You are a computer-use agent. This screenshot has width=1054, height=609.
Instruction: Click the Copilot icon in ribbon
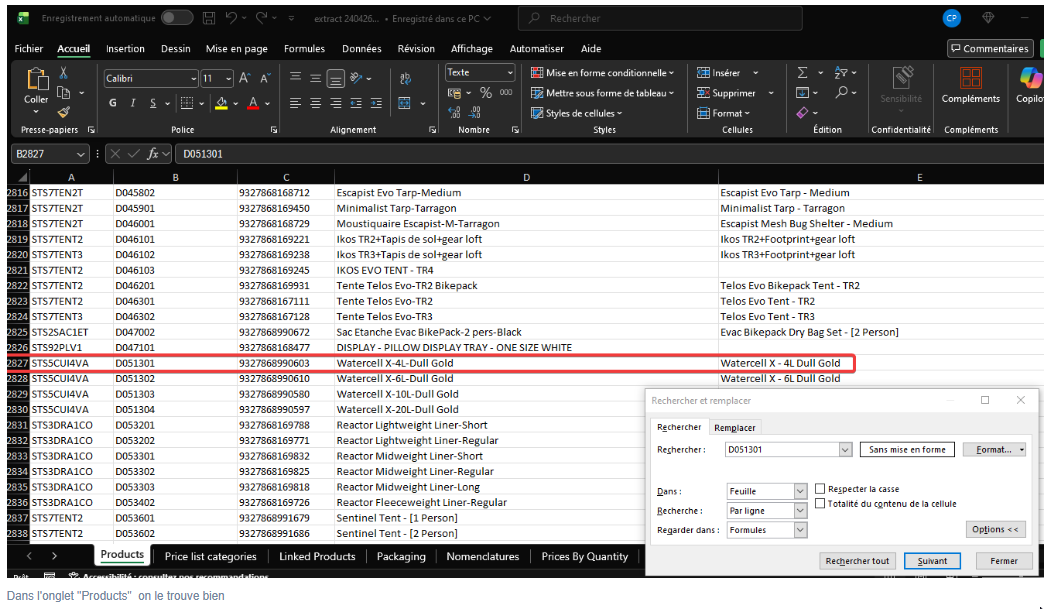tap(1030, 79)
